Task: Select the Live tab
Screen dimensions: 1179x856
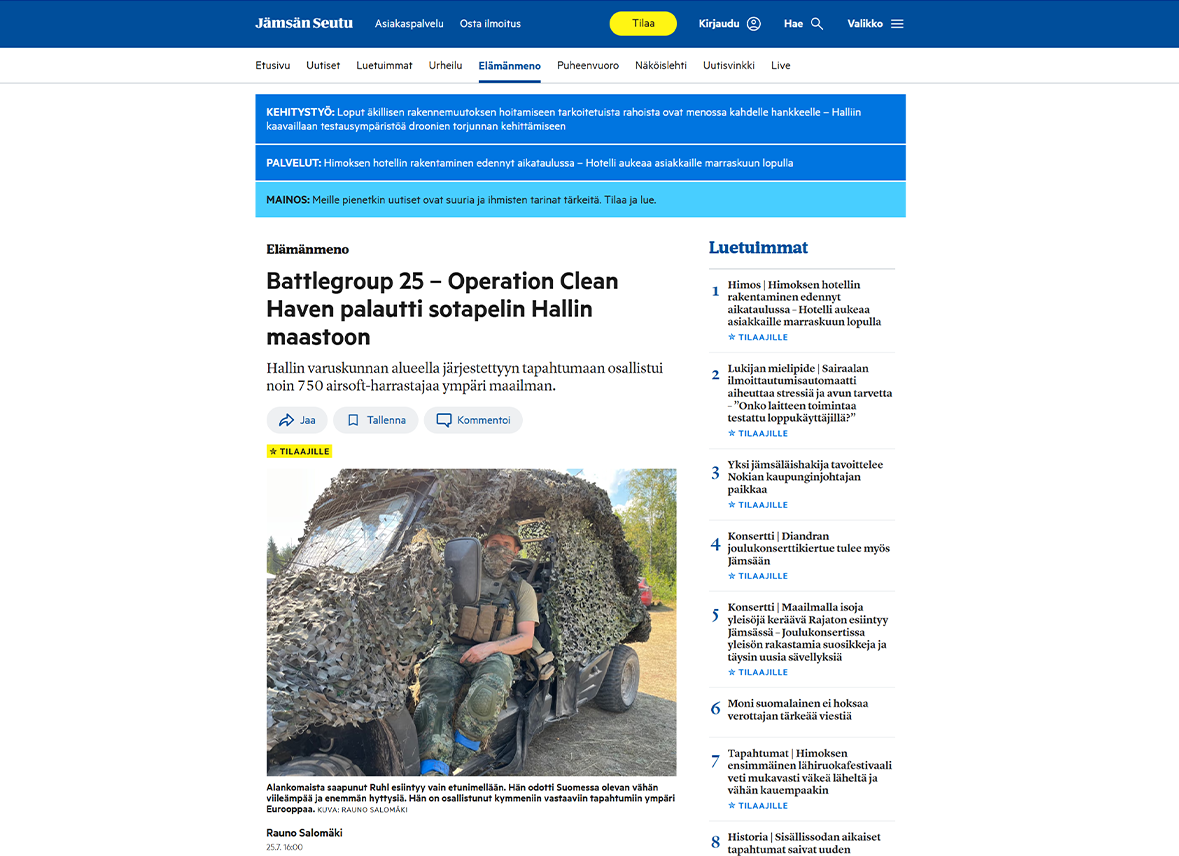Action: tap(780, 65)
